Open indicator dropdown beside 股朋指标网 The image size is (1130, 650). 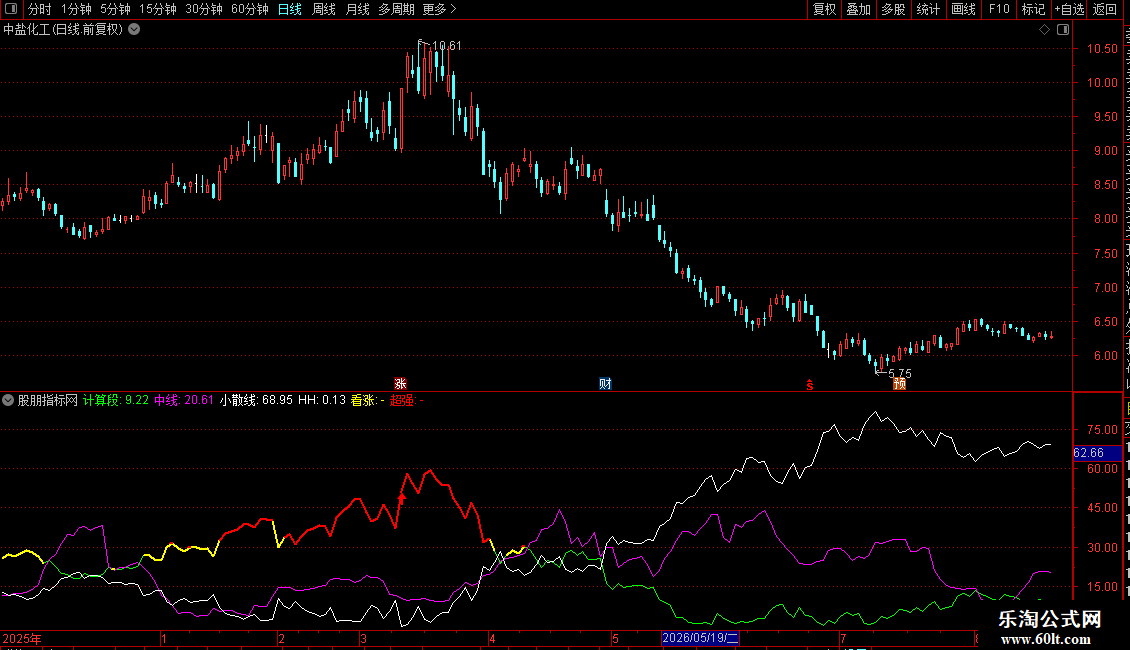(x=8, y=400)
